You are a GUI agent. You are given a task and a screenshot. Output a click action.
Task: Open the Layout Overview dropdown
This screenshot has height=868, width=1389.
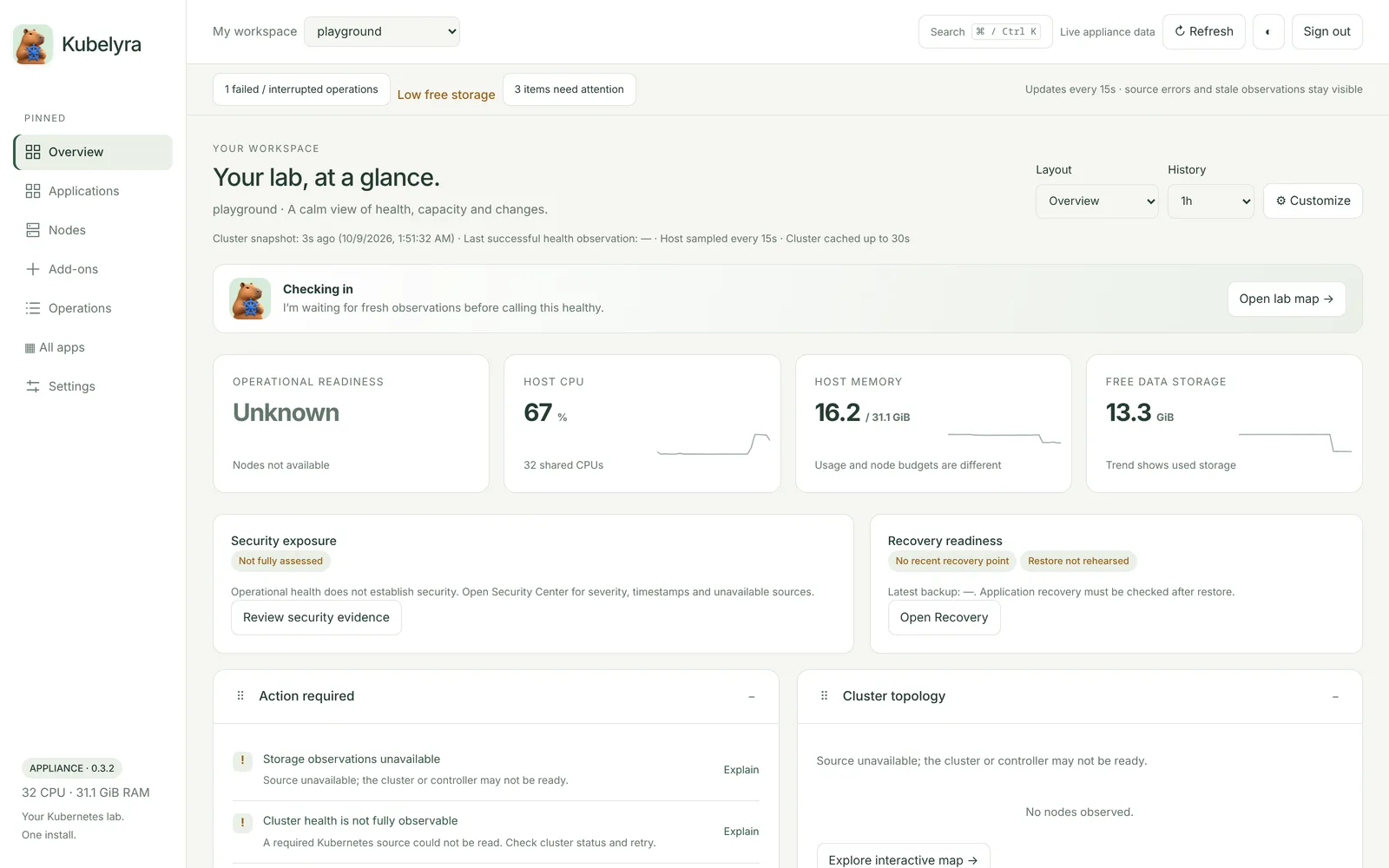1097,201
